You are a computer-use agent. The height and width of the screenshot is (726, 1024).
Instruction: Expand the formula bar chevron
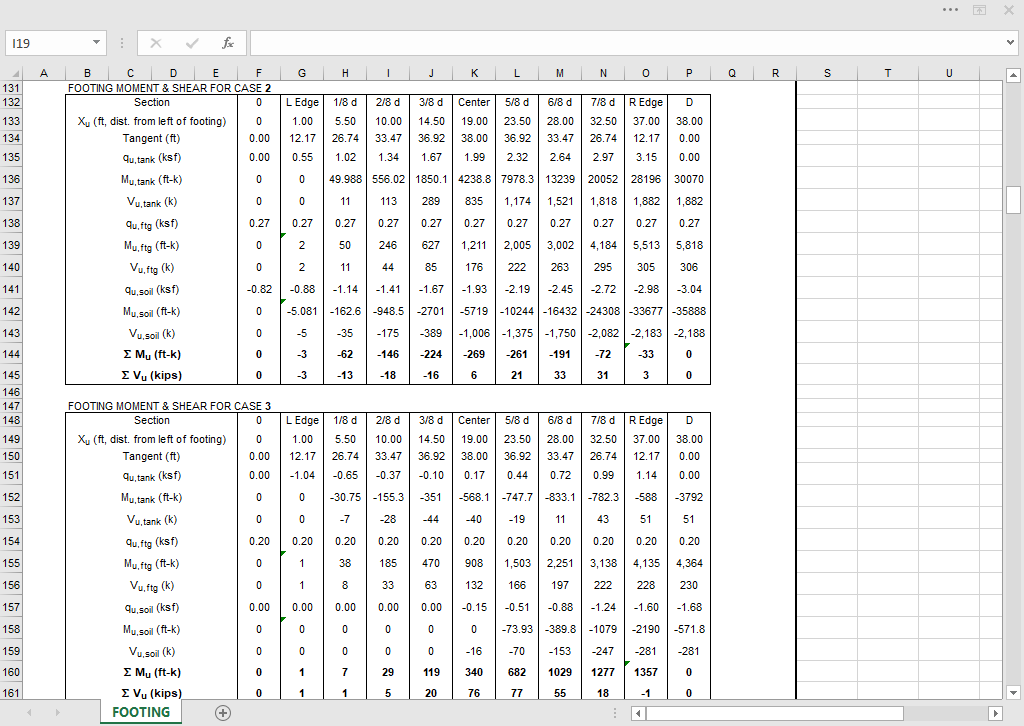(1011, 43)
